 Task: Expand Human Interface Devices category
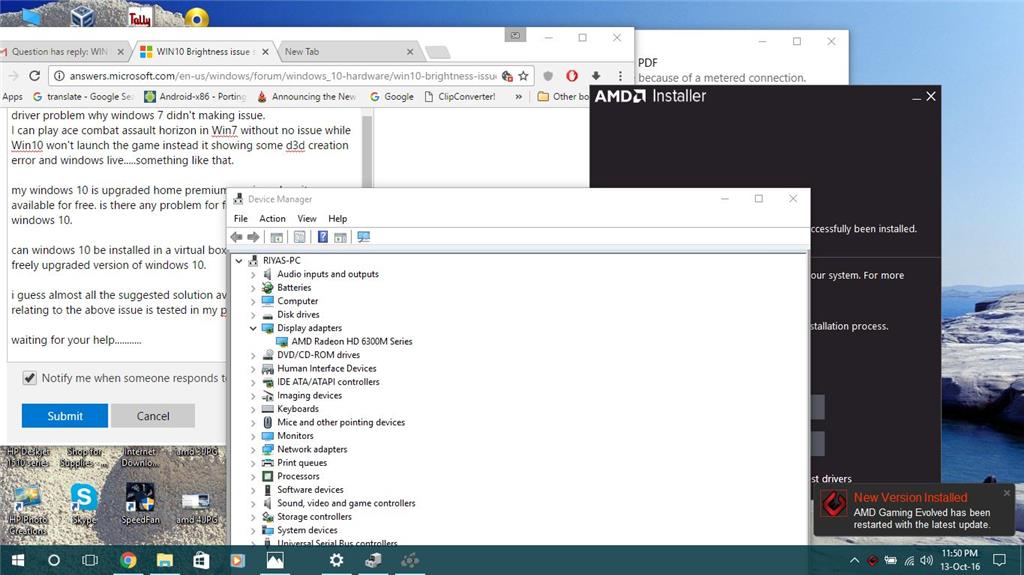[x=253, y=369]
